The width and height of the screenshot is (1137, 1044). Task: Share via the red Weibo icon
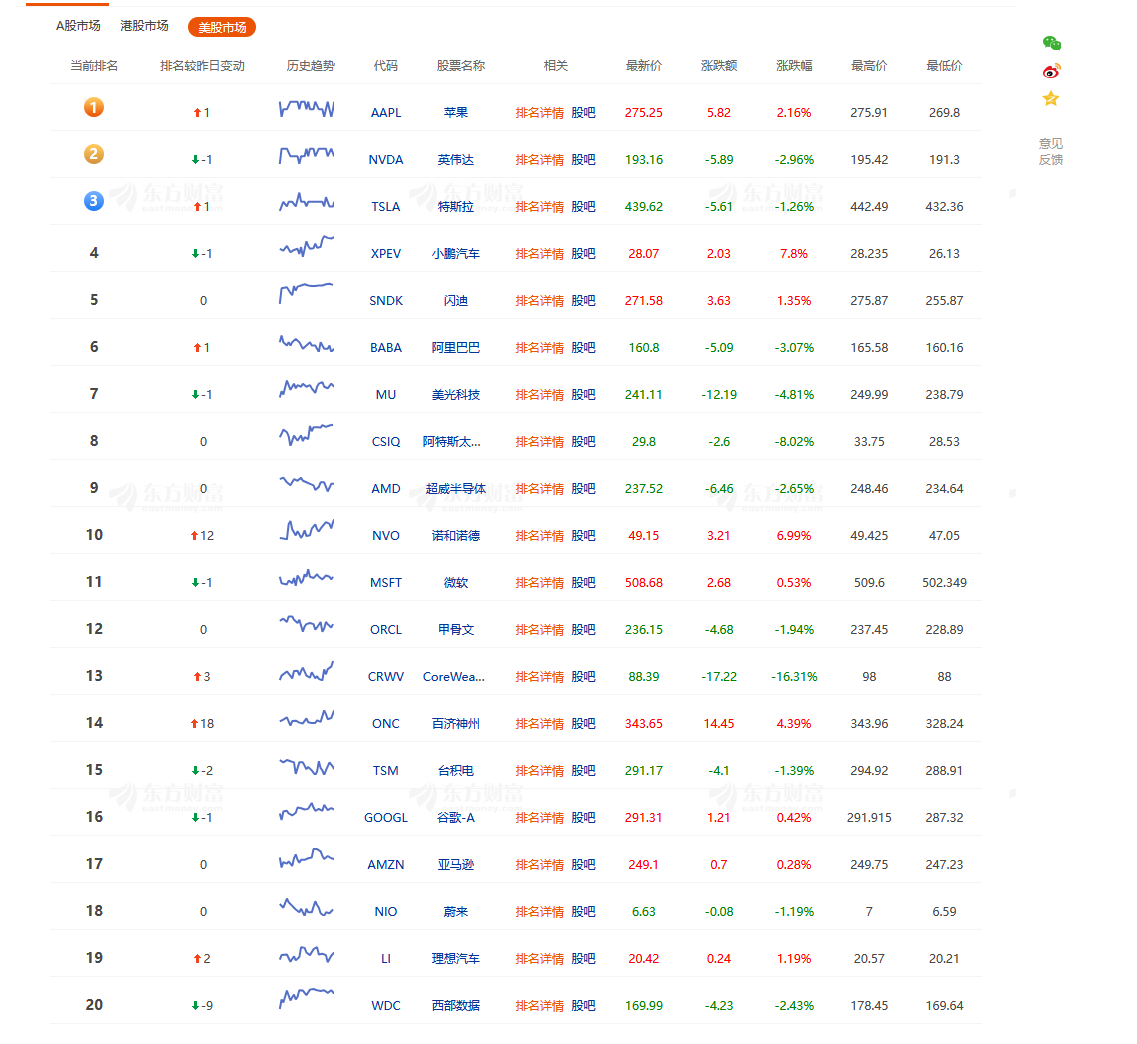click(1051, 71)
